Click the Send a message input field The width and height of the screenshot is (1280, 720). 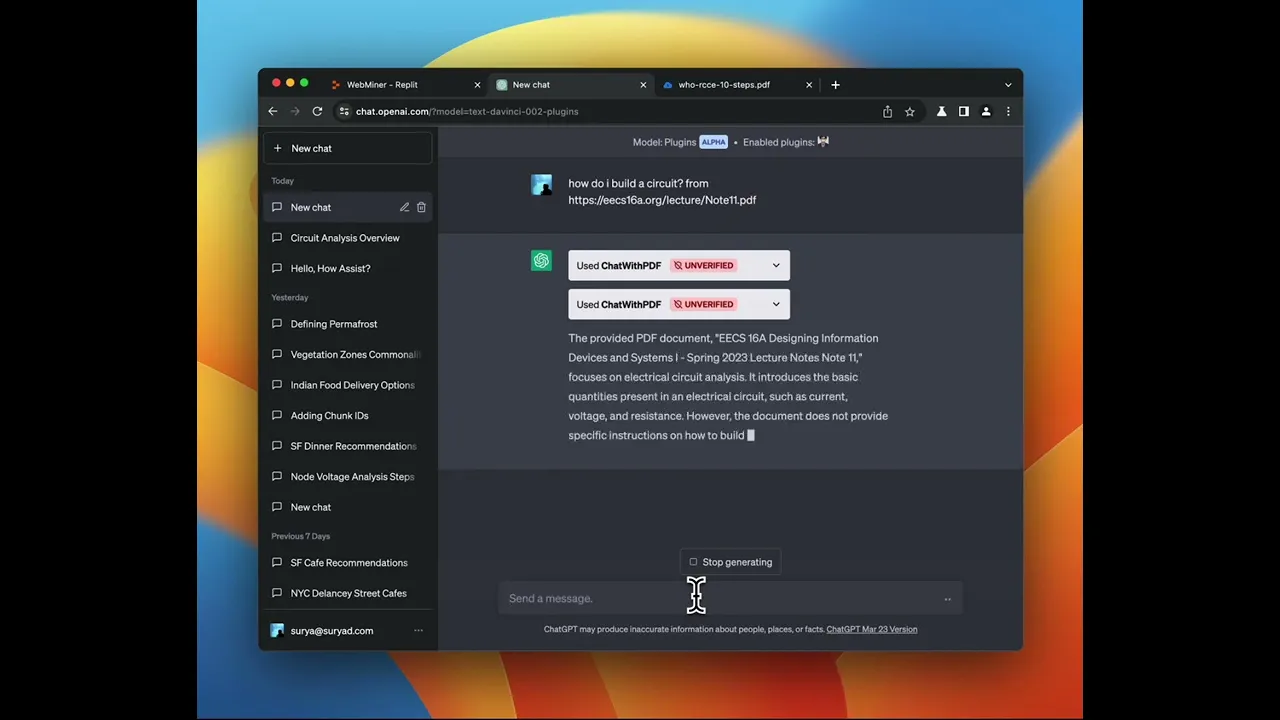[x=730, y=598]
